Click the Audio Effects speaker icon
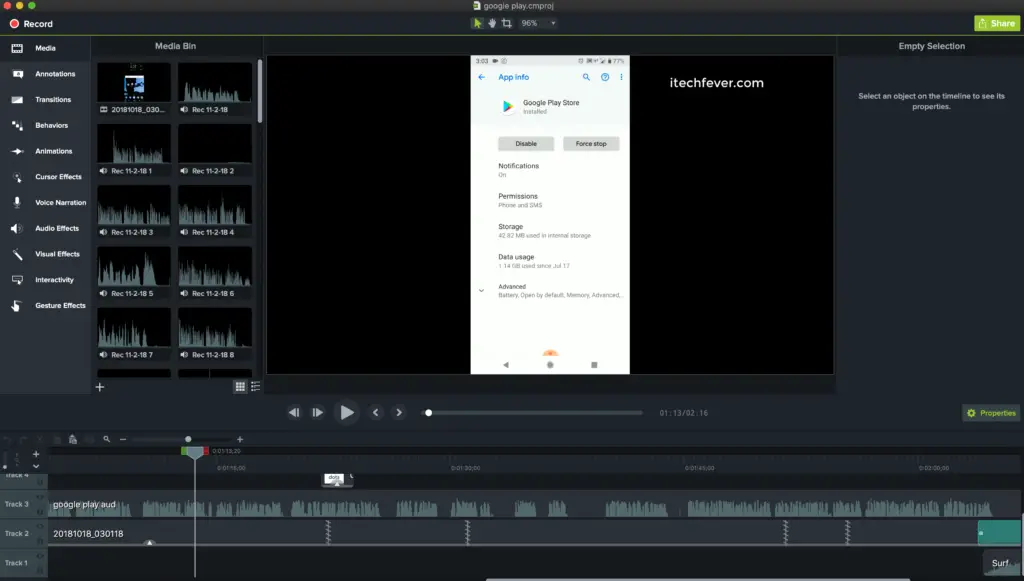The image size is (1024, 581). (x=17, y=228)
